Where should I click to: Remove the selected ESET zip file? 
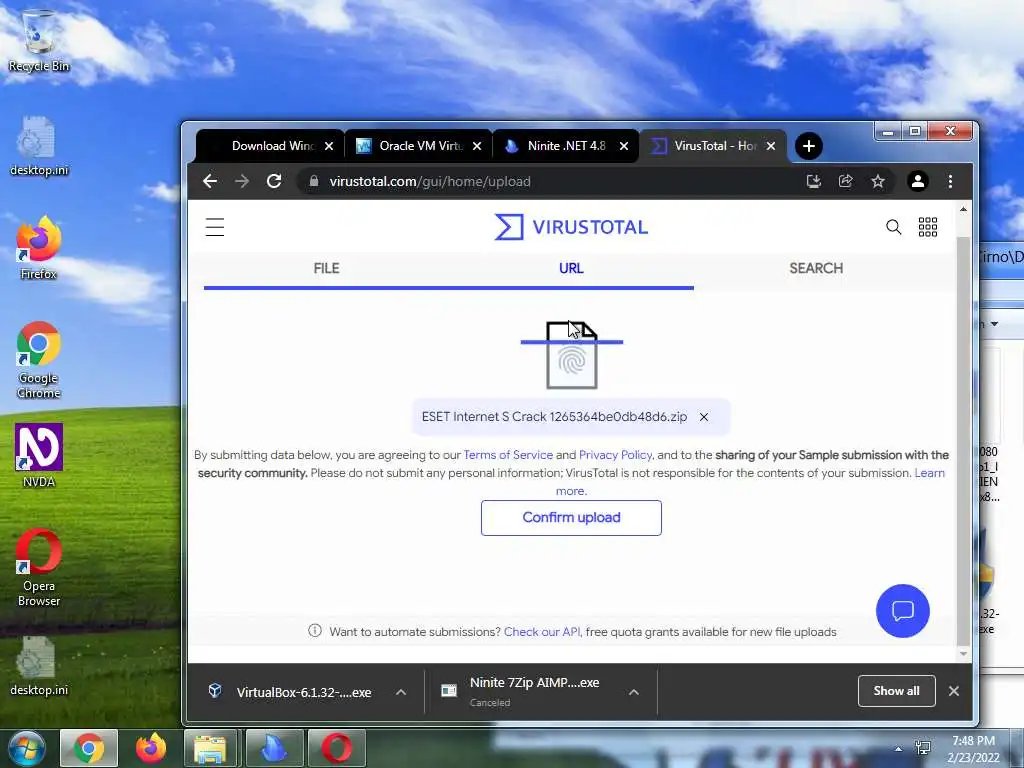pyautogui.click(x=704, y=417)
